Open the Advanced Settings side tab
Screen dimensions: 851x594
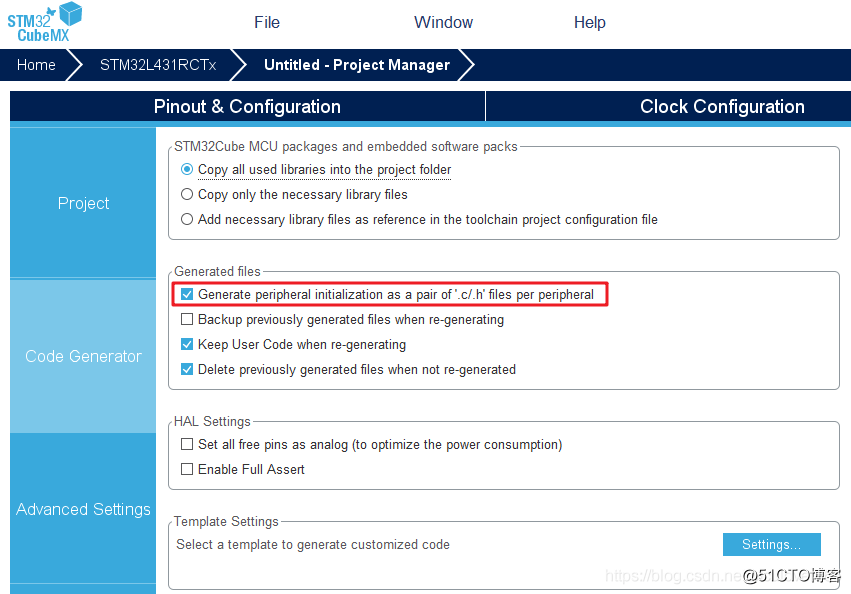pos(83,509)
